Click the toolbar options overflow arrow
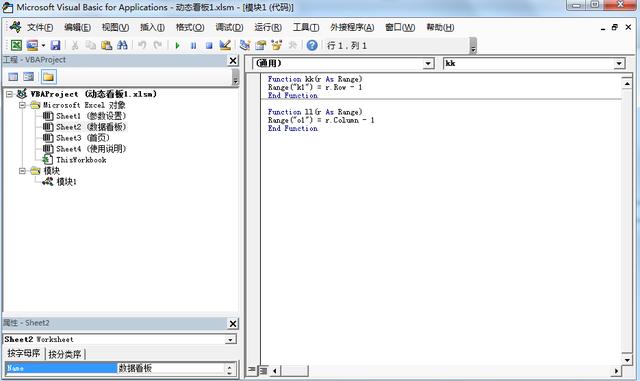The height and width of the screenshot is (381, 640). pyautogui.click(x=473, y=46)
